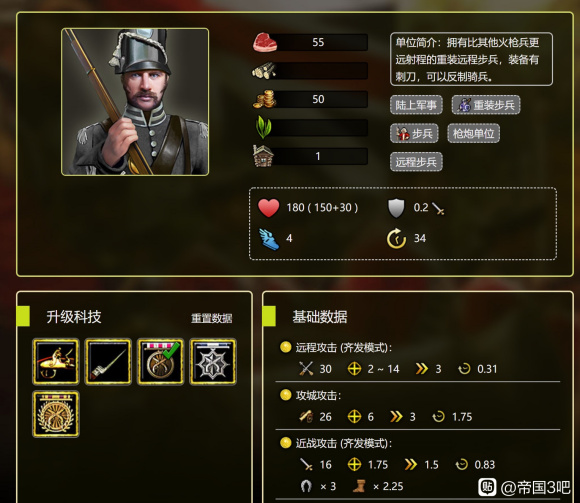Select the flintlock musket upgrade icon
Image resolution: width=580 pixels, height=503 pixels.
[56, 362]
